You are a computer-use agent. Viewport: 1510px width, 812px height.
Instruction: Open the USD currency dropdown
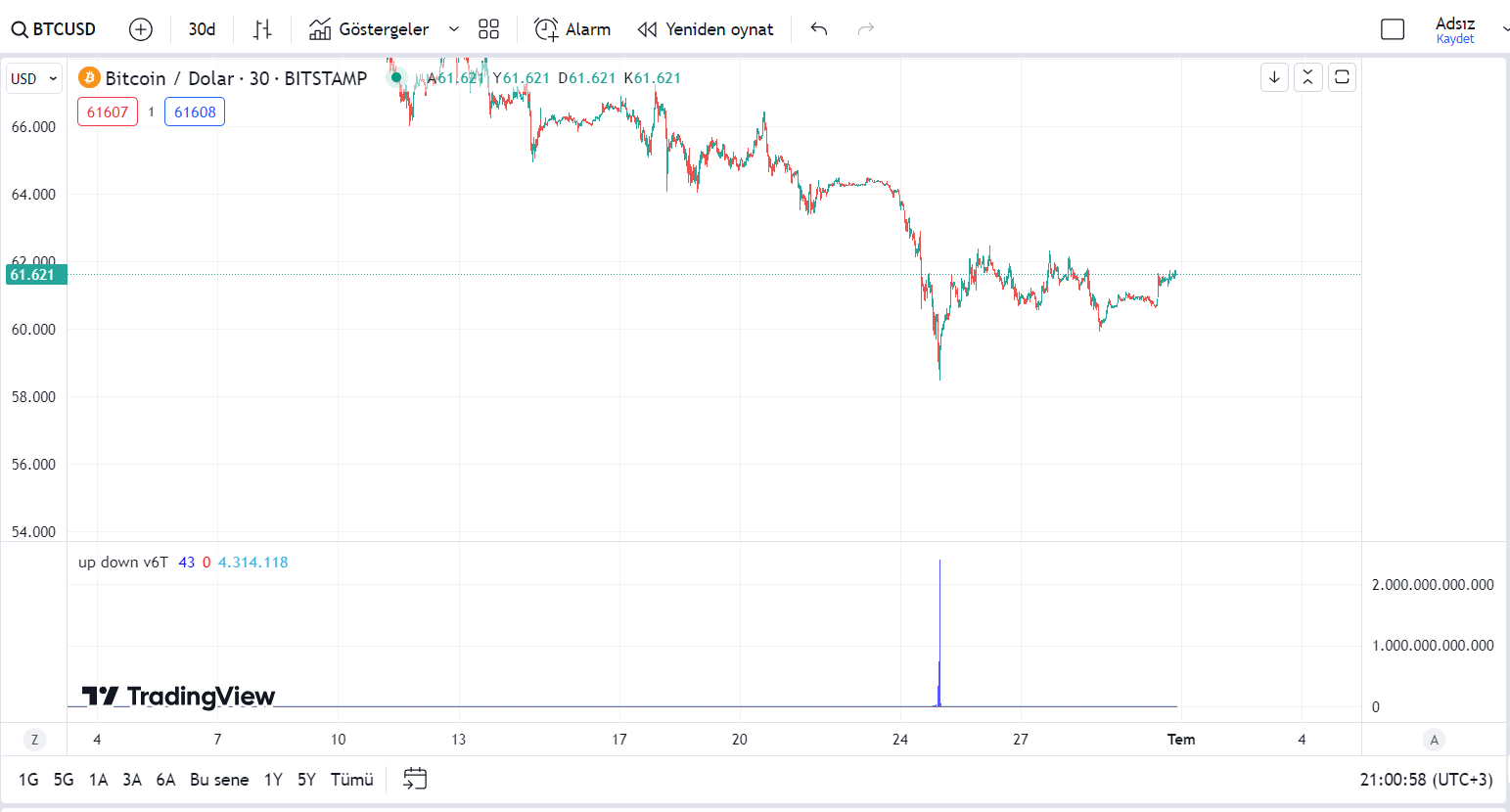point(34,78)
